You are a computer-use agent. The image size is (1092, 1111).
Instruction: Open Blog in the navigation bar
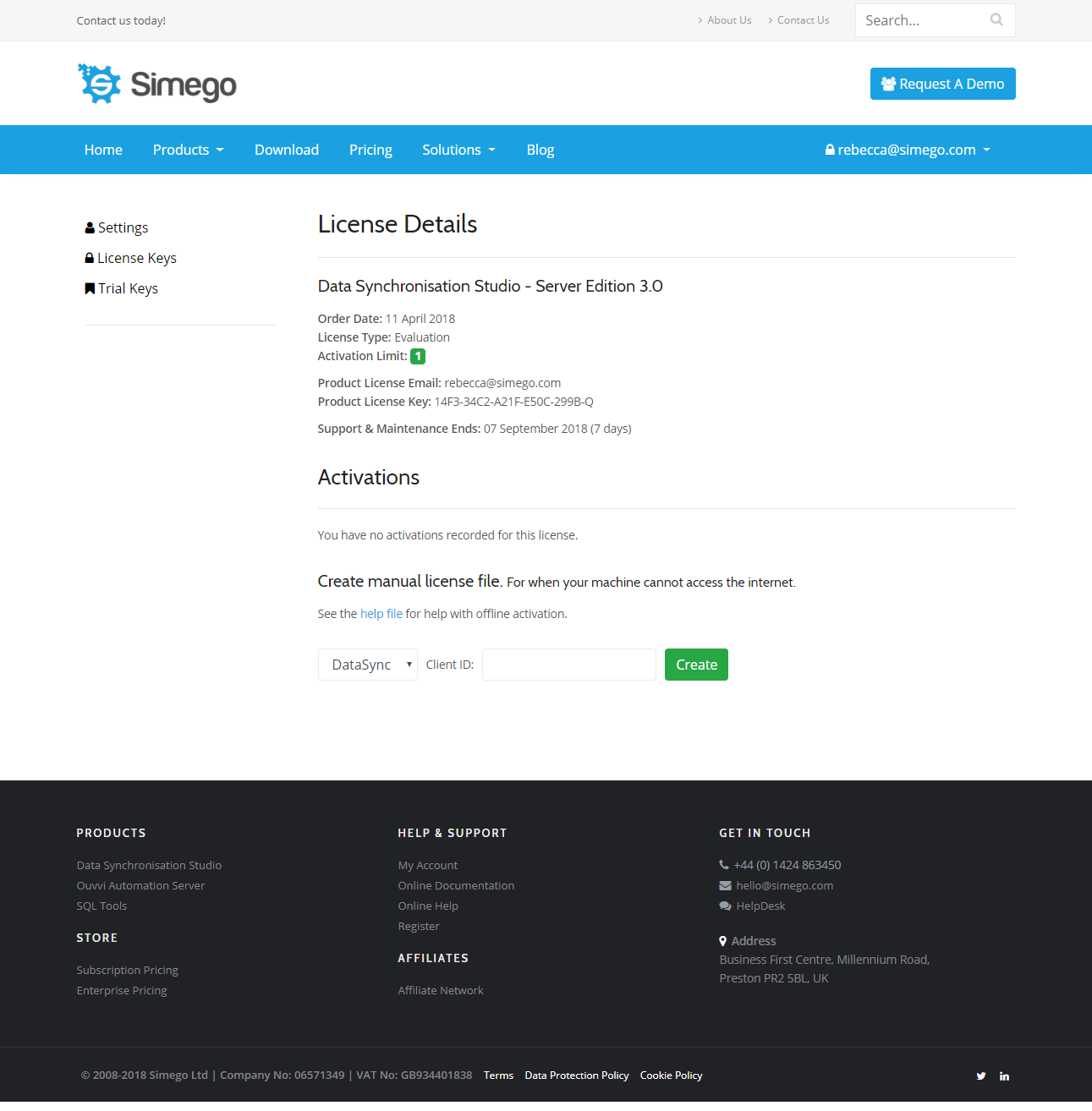tap(541, 150)
